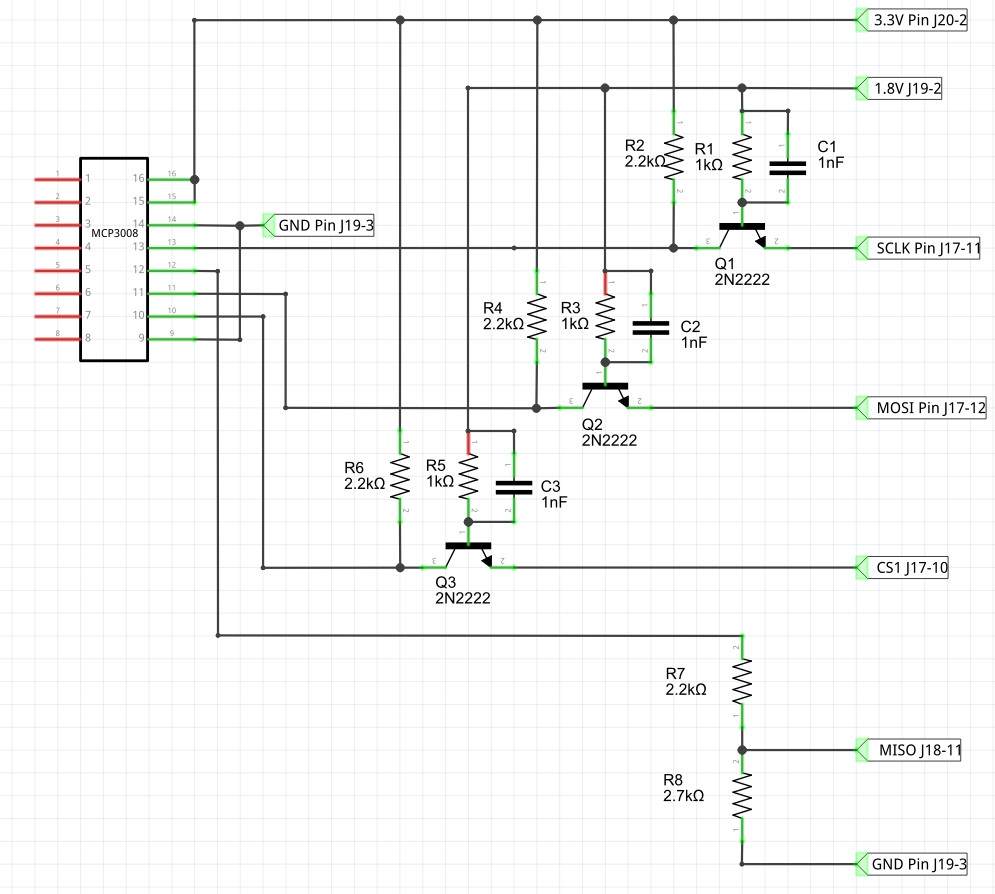Click the junction dot between R7 and R8
The image size is (995, 894).
tap(742, 750)
